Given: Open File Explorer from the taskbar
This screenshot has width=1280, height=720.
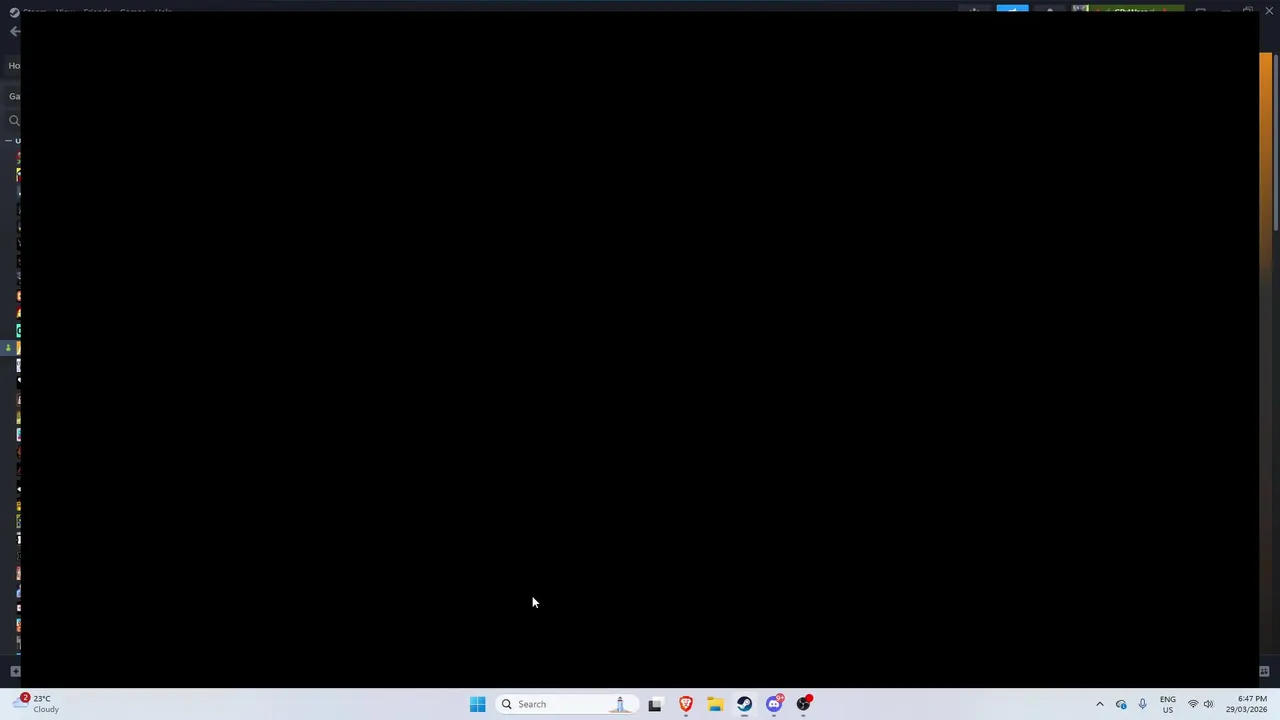Looking at the screenshot, I should [x=715, y=704].
